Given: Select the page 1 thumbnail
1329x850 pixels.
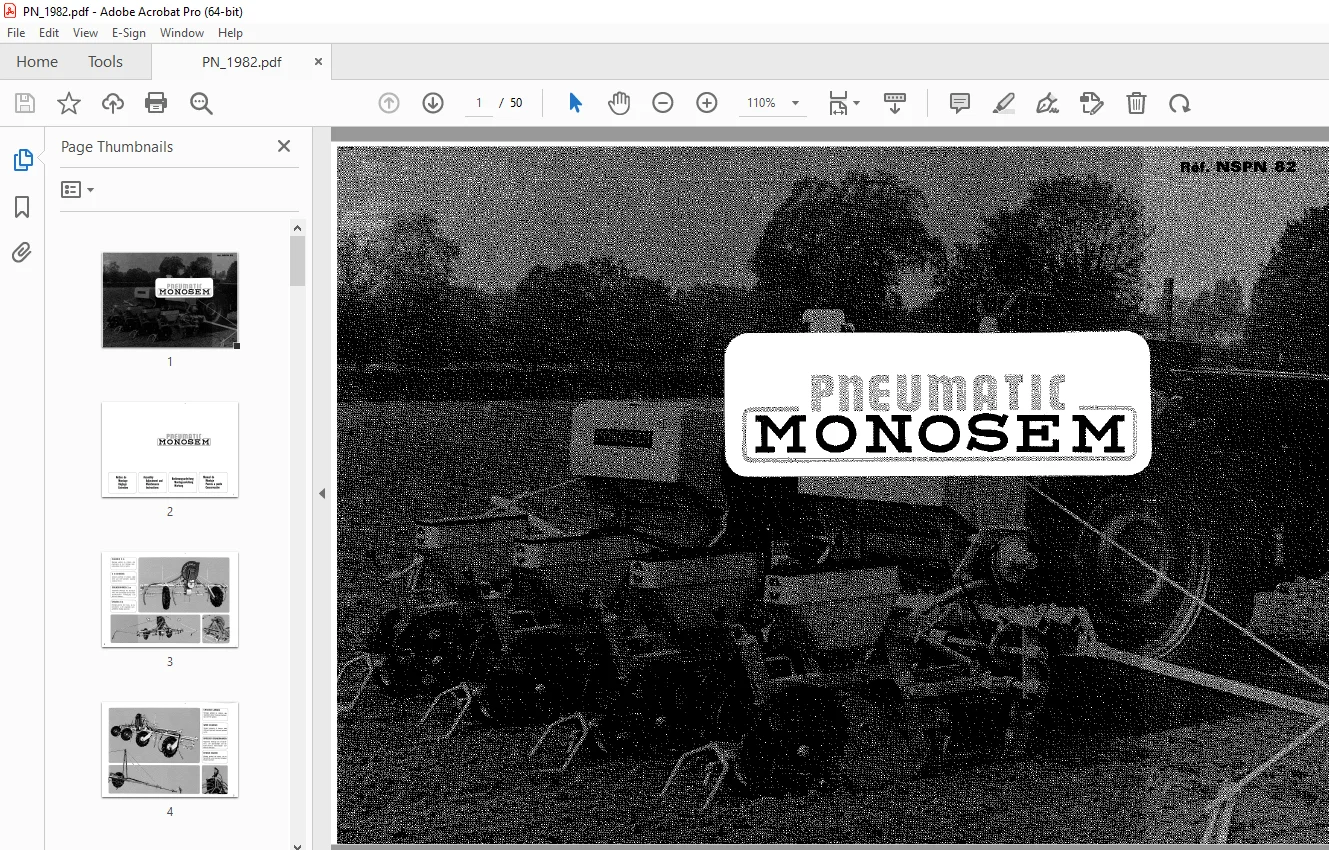Looking at the screenshot, I should tap(170, 300).
